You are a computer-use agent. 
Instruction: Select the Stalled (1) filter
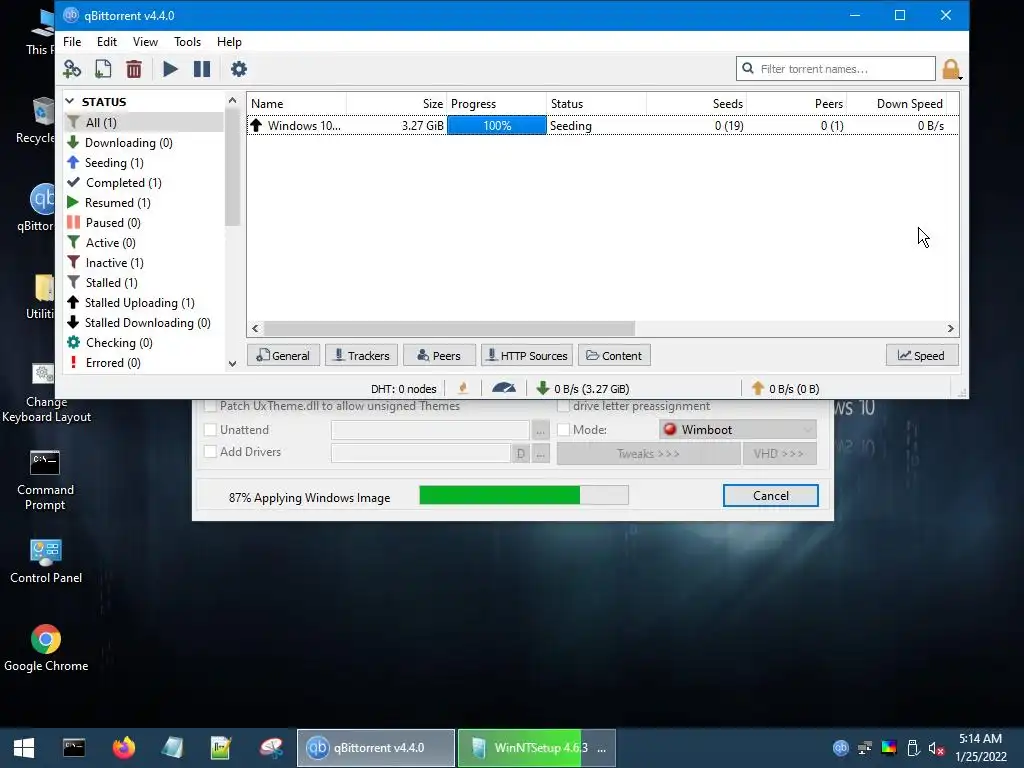(144, 283)
